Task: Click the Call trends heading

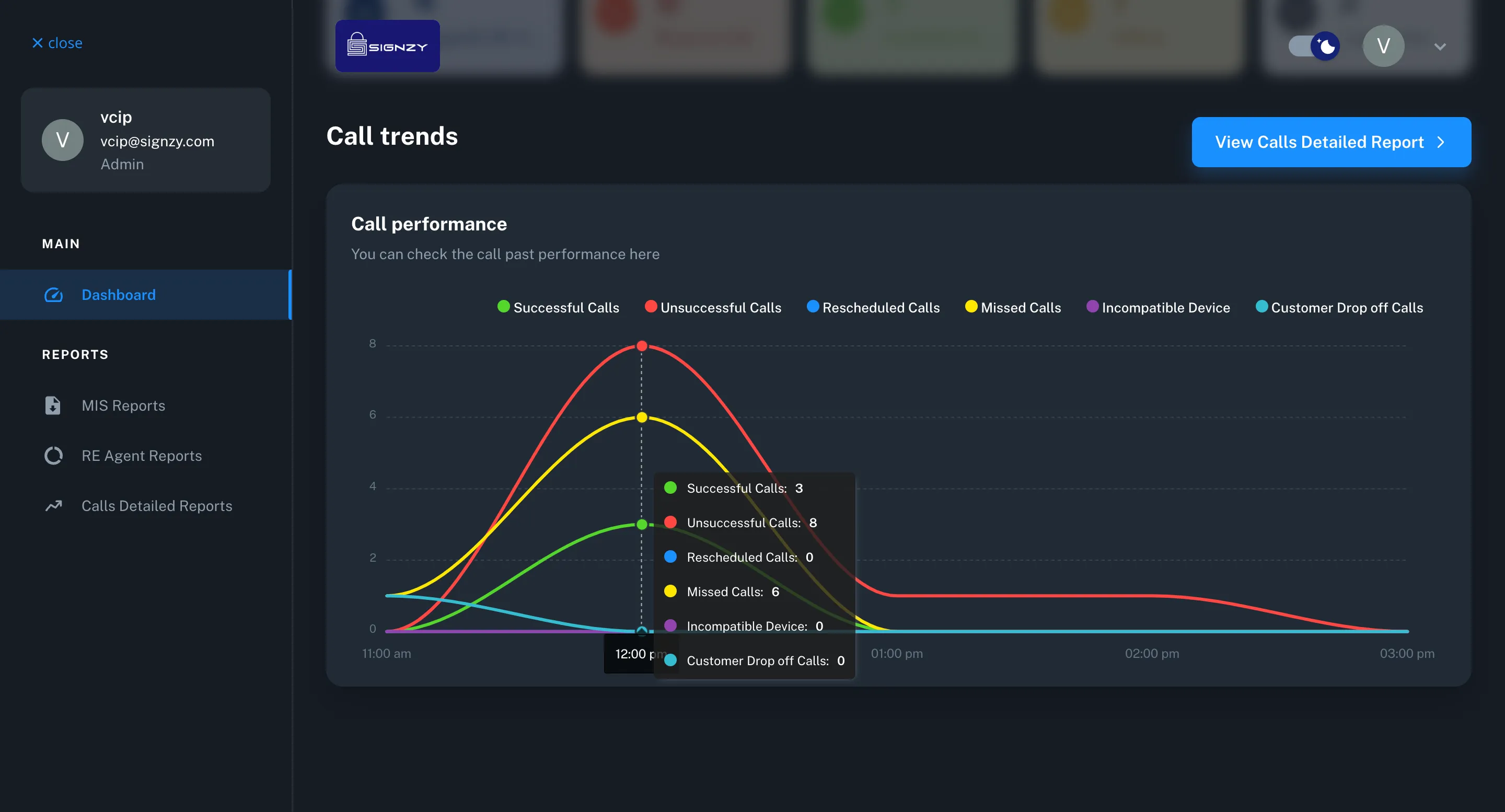Action: click(x=392, y=136)
